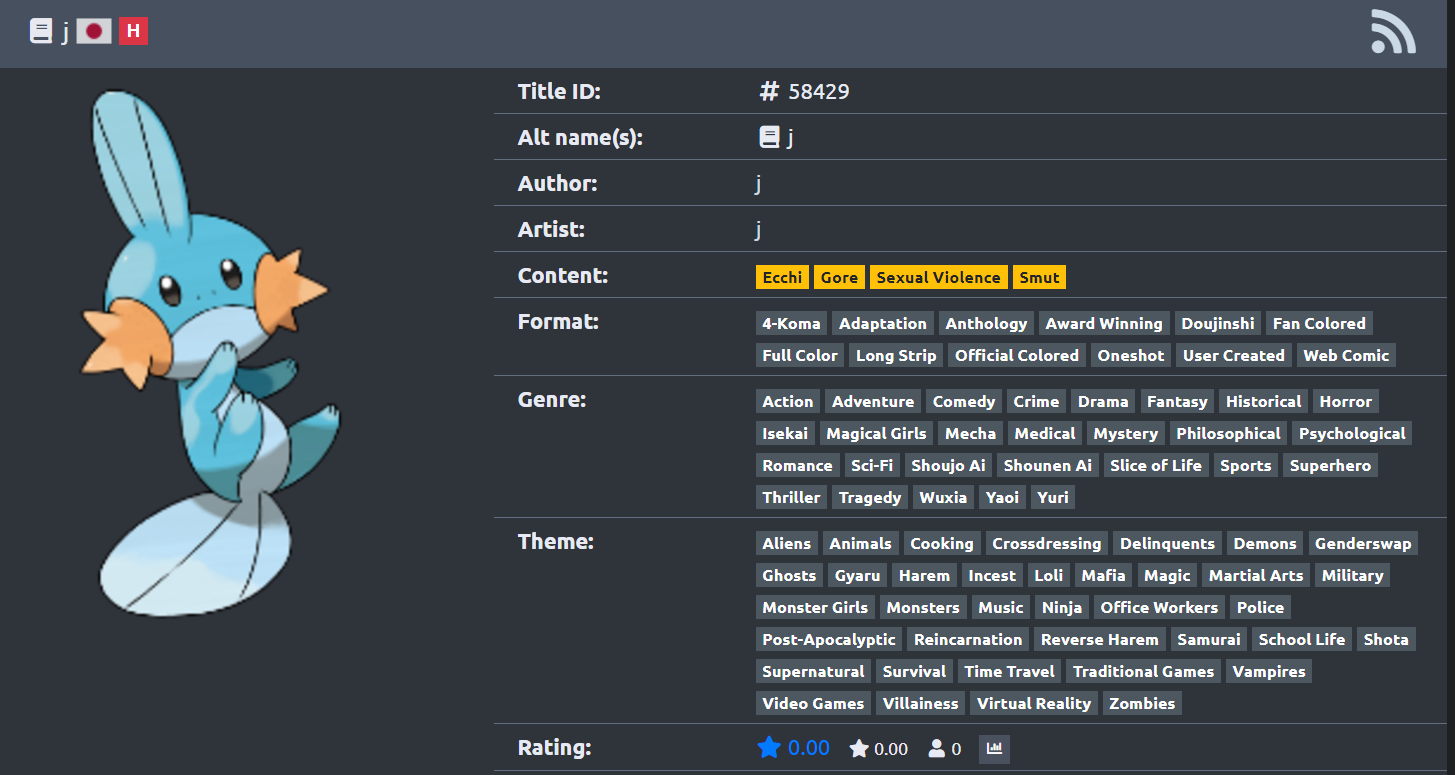Click the Japanese flag icon
The image size is (1455, 775).
click(94, 32)
